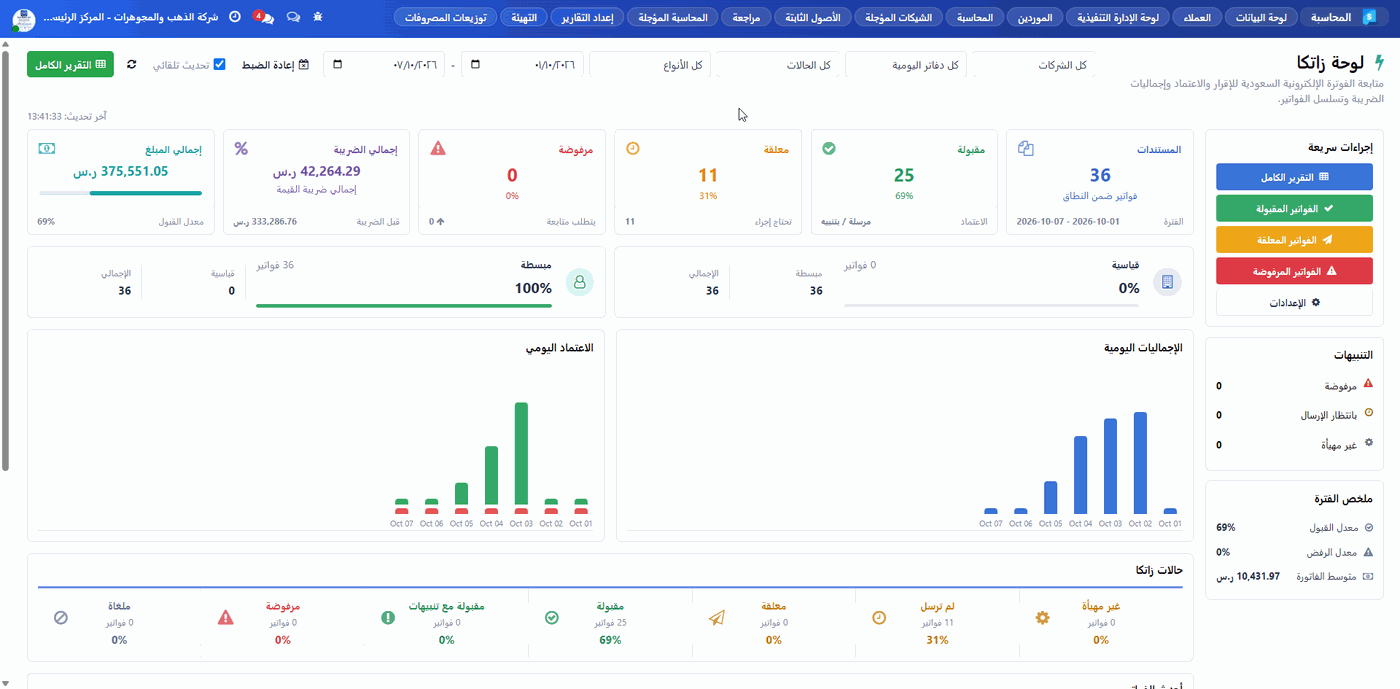Click the exclamation icon beside مقبولة مع تنبيهات

coord(388,618)
